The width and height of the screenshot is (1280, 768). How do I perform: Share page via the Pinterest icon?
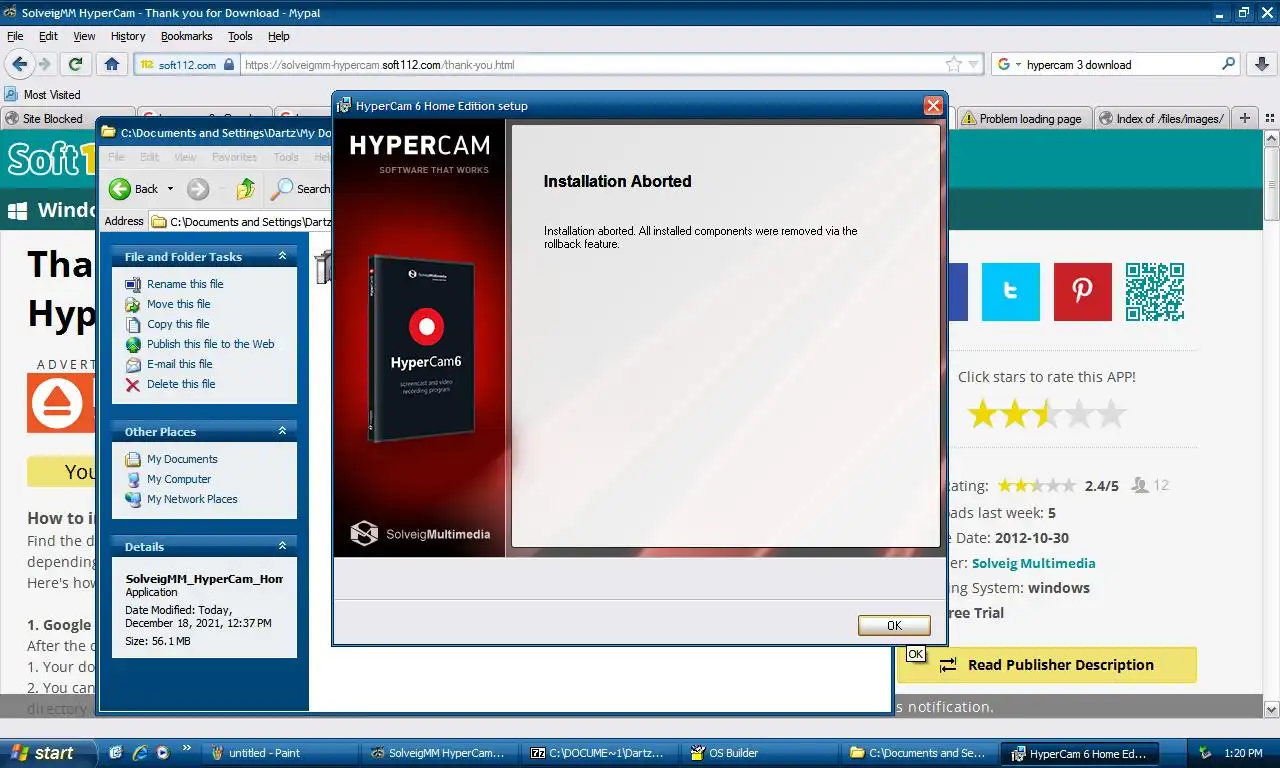(x=1083, y=292)
